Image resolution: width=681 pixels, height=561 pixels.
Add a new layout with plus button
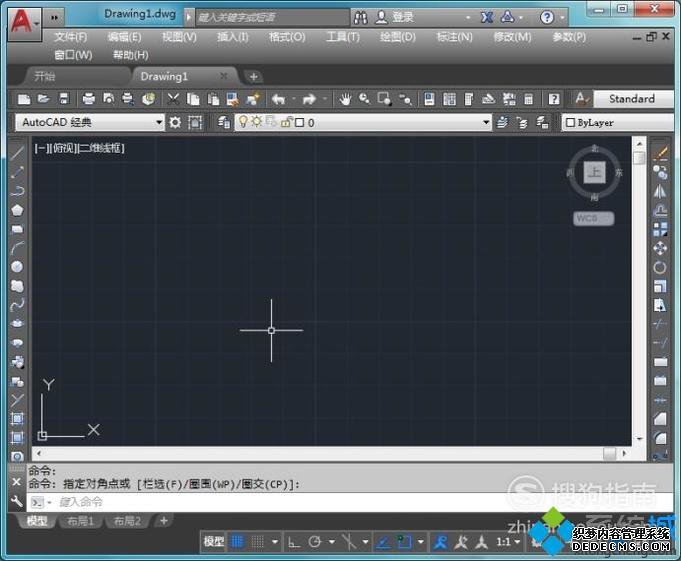[x=164, y=520]
